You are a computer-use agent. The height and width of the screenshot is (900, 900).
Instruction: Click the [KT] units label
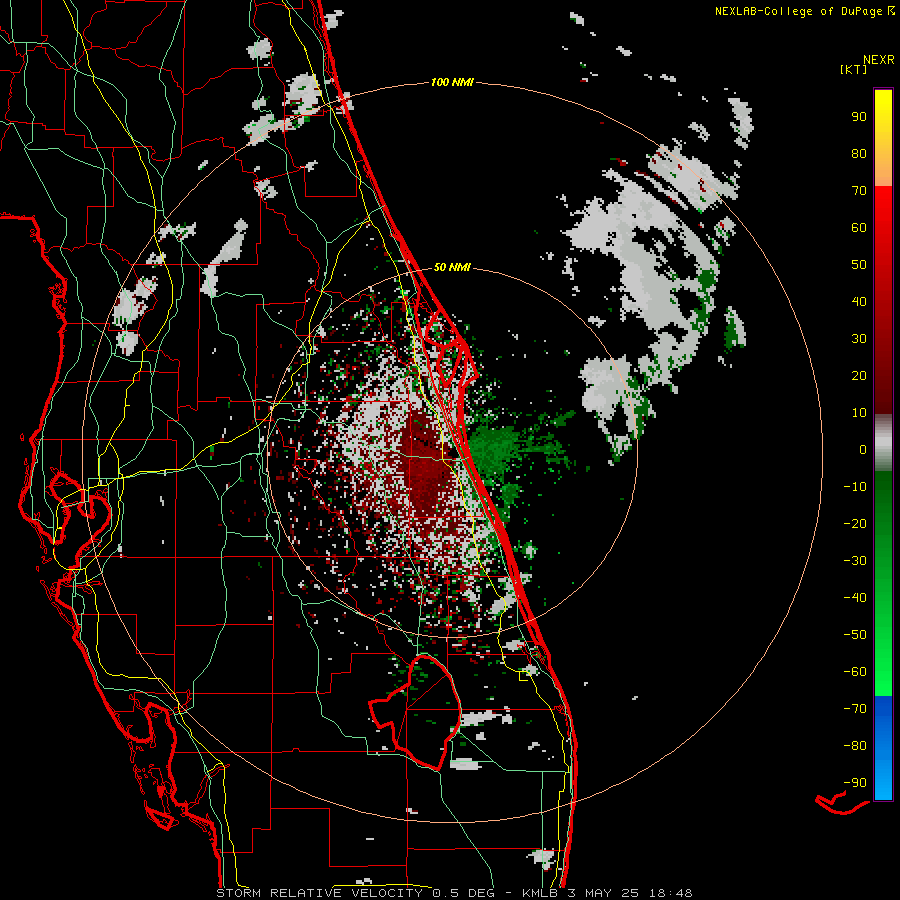[854, 69]
